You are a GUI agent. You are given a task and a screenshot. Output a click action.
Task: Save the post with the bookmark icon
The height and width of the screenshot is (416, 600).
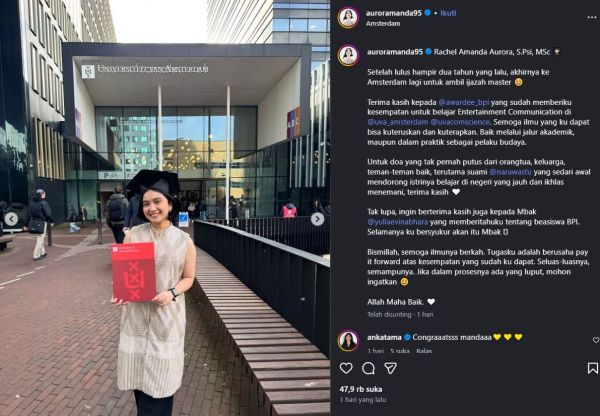point(593,368)
